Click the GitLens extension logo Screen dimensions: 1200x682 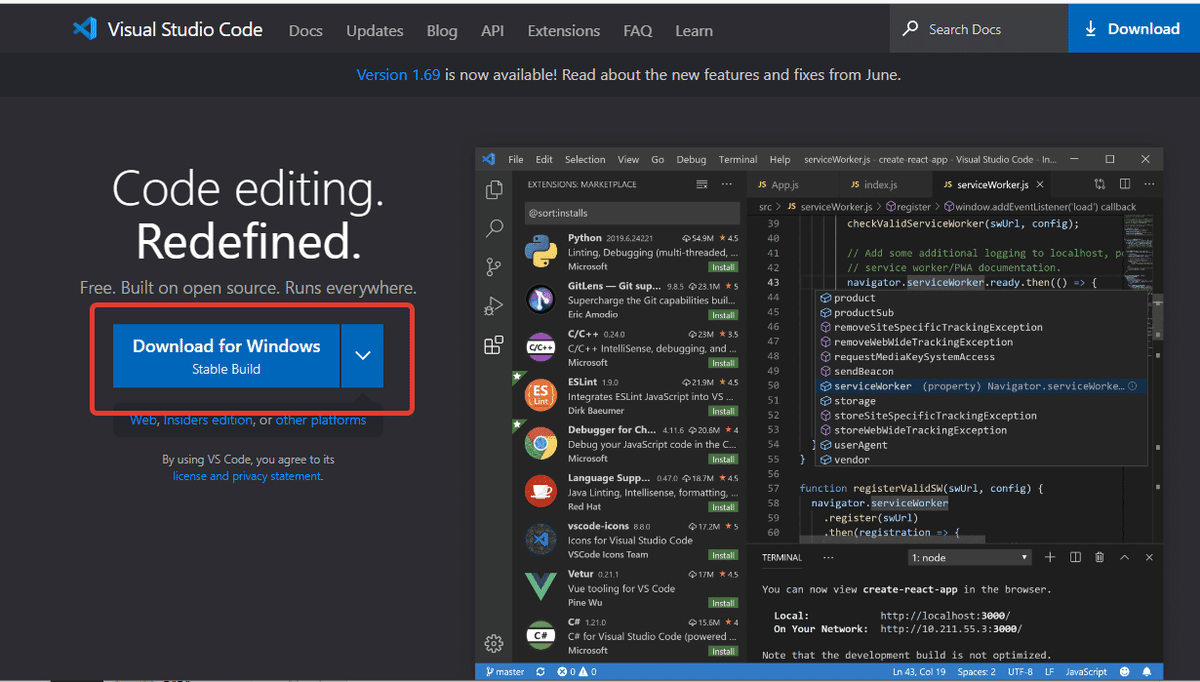click(541, 299)
